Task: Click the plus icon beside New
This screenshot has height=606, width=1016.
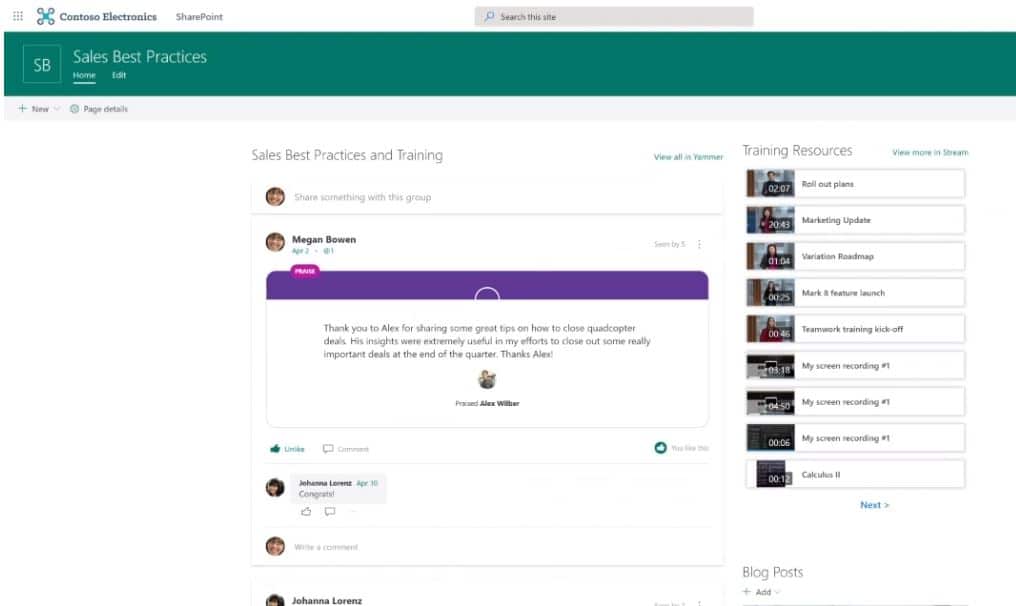Action: pyautogui.click(x=22, y=108)
